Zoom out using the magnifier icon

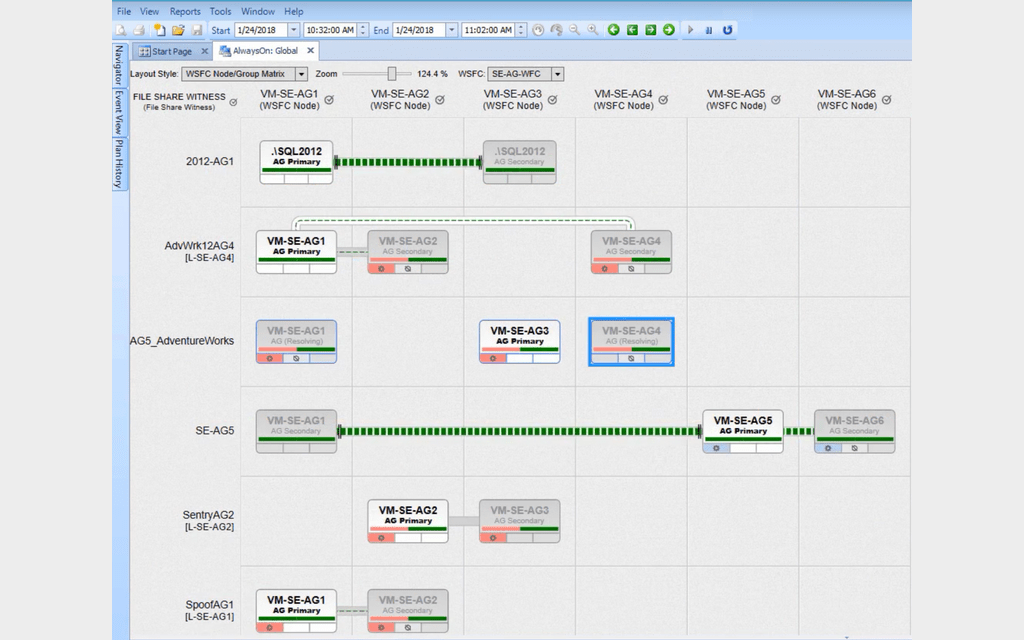573,30
